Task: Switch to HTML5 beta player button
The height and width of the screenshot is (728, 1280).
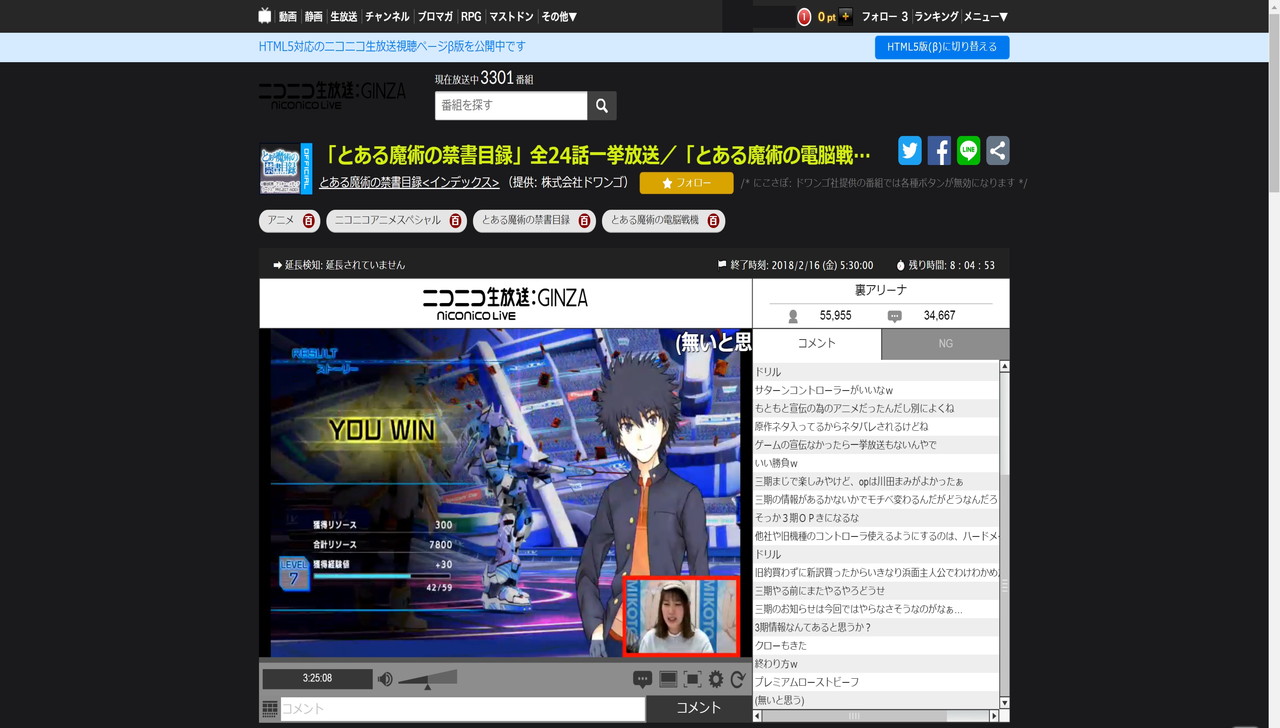Action: pos(942,47)
